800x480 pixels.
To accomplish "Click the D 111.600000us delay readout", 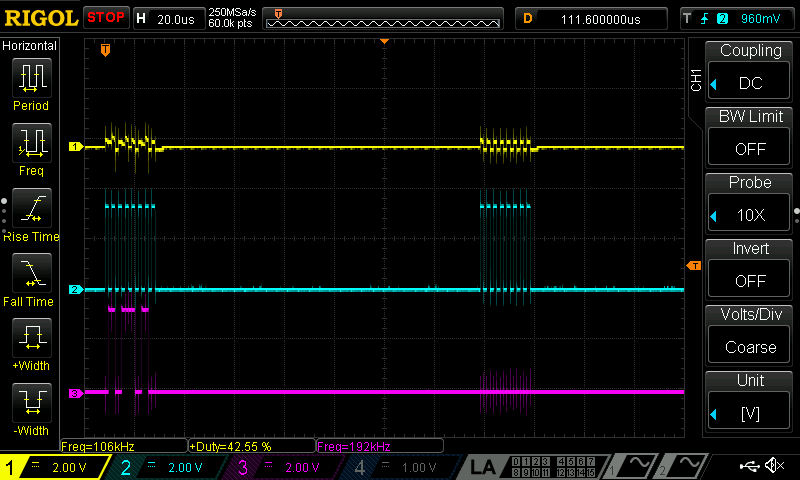I will coord(591,19).
